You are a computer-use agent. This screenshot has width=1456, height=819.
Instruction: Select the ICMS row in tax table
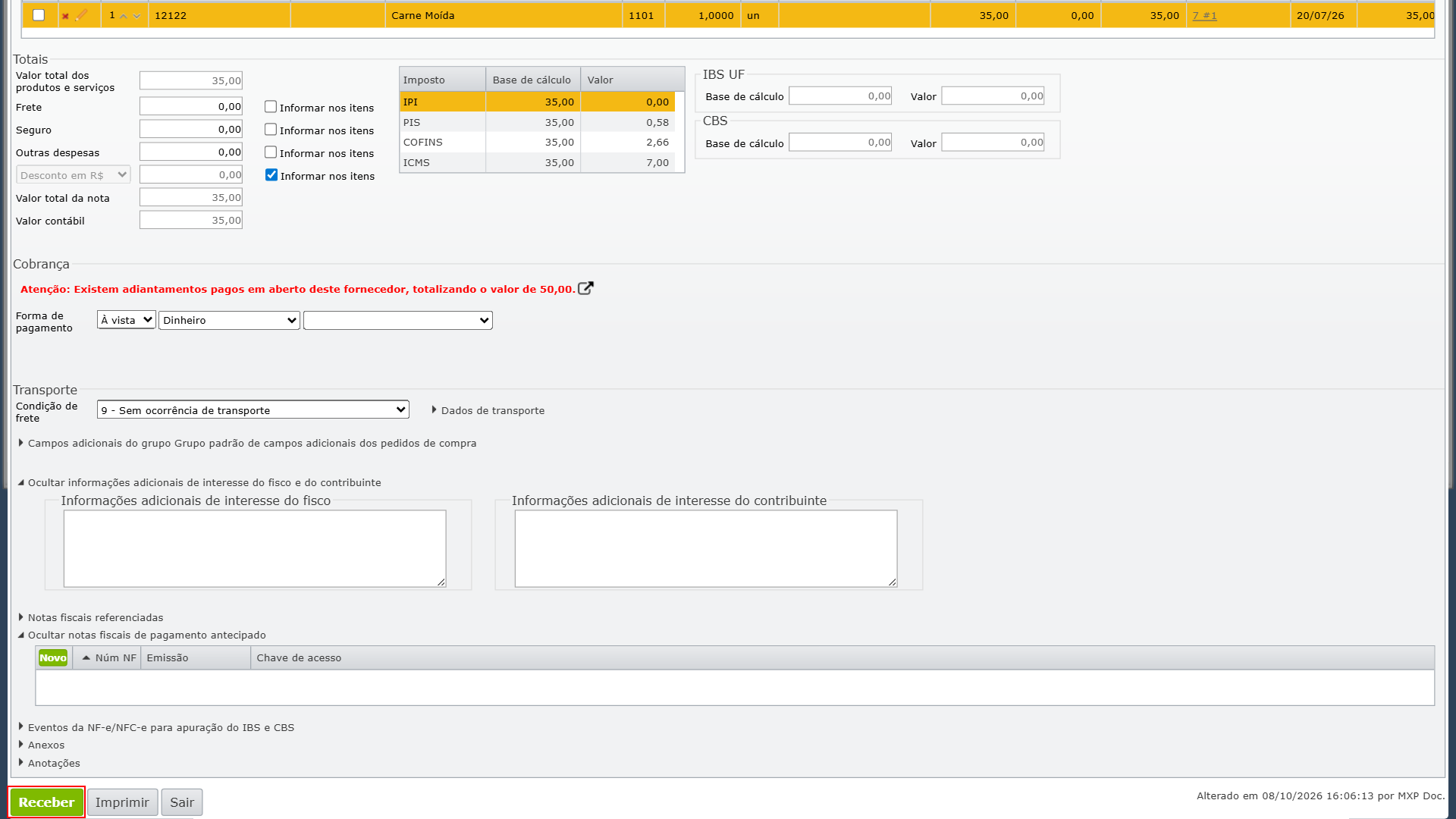pyautogui.click(x=537, y=162)
